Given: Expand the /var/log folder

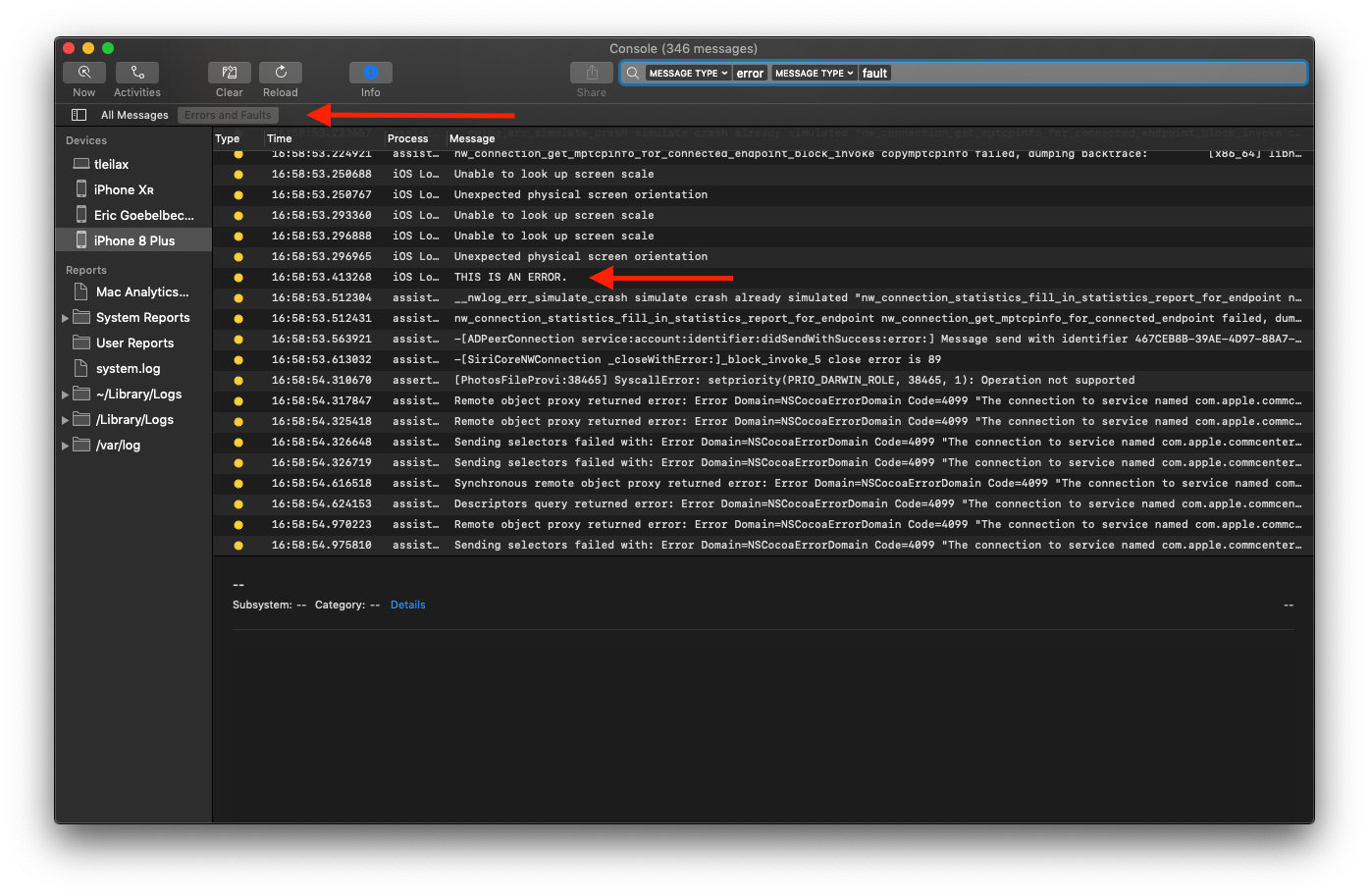Looking at the screenshot, I should coord(66,446).
